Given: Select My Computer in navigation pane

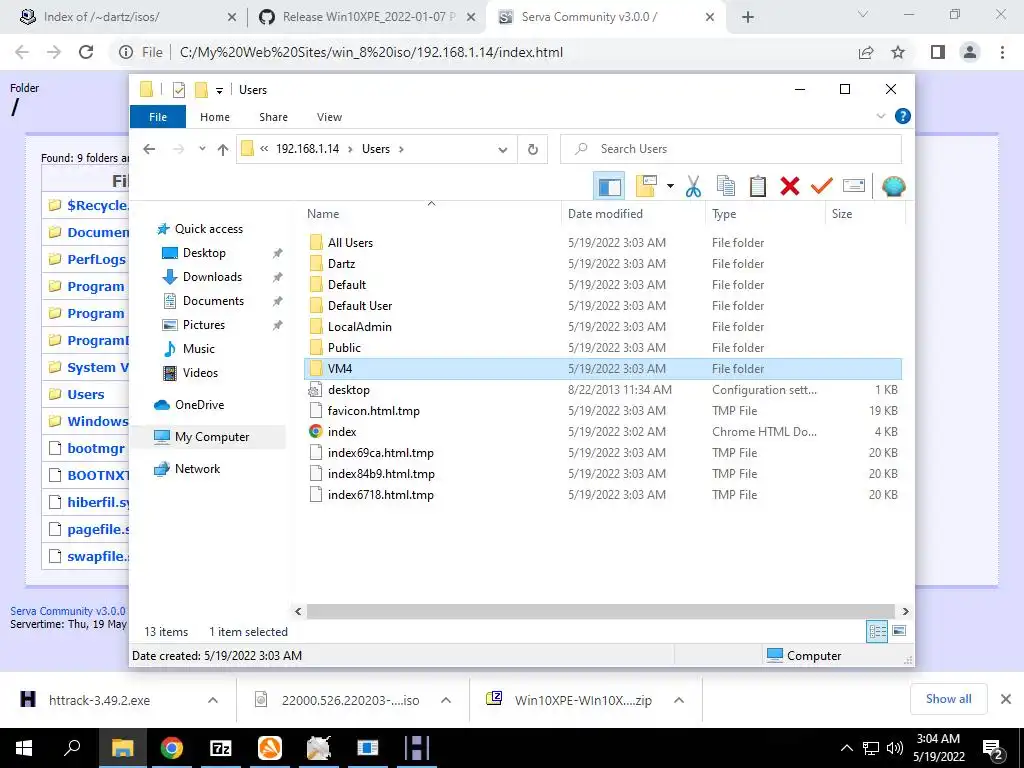Looking at the screenshot, I should coord(212,437).
